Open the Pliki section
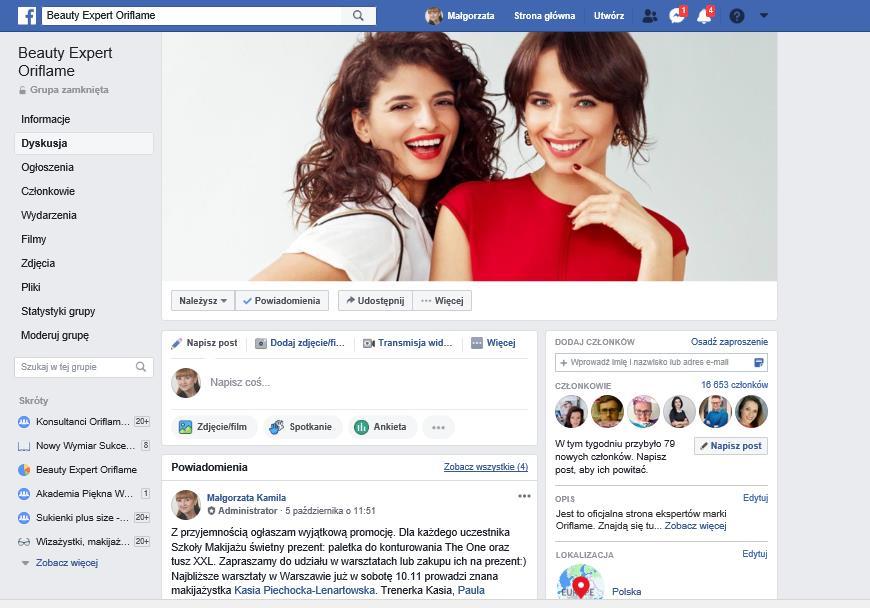 [31, 287]
